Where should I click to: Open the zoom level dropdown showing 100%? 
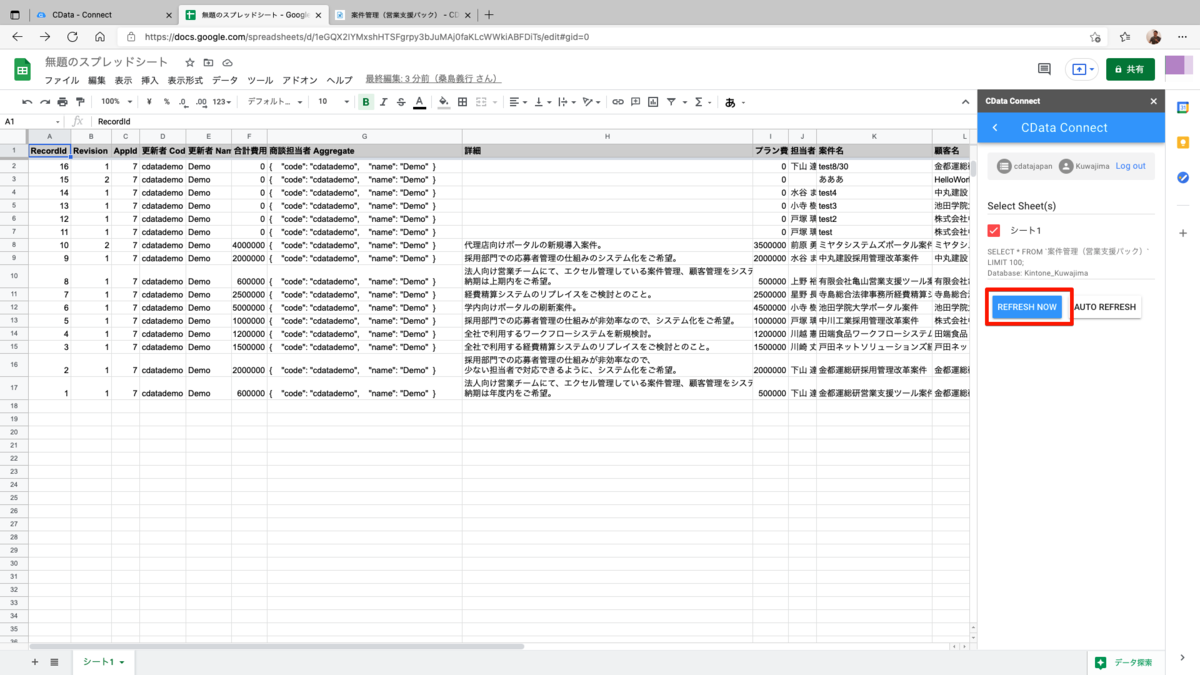[116, 102]
